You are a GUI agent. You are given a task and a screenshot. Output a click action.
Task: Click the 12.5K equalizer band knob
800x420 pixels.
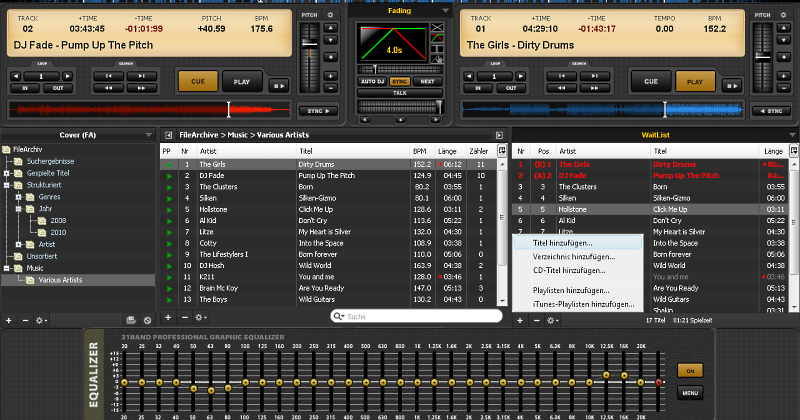click(x=606, y=375)
